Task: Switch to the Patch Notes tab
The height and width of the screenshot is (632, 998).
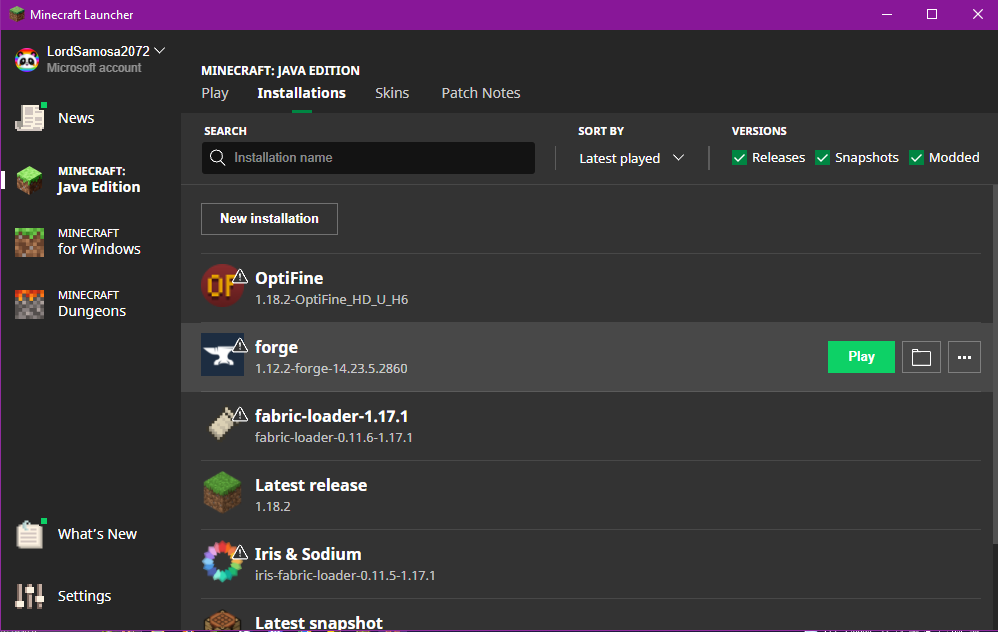Action: [x=481, y=93]
